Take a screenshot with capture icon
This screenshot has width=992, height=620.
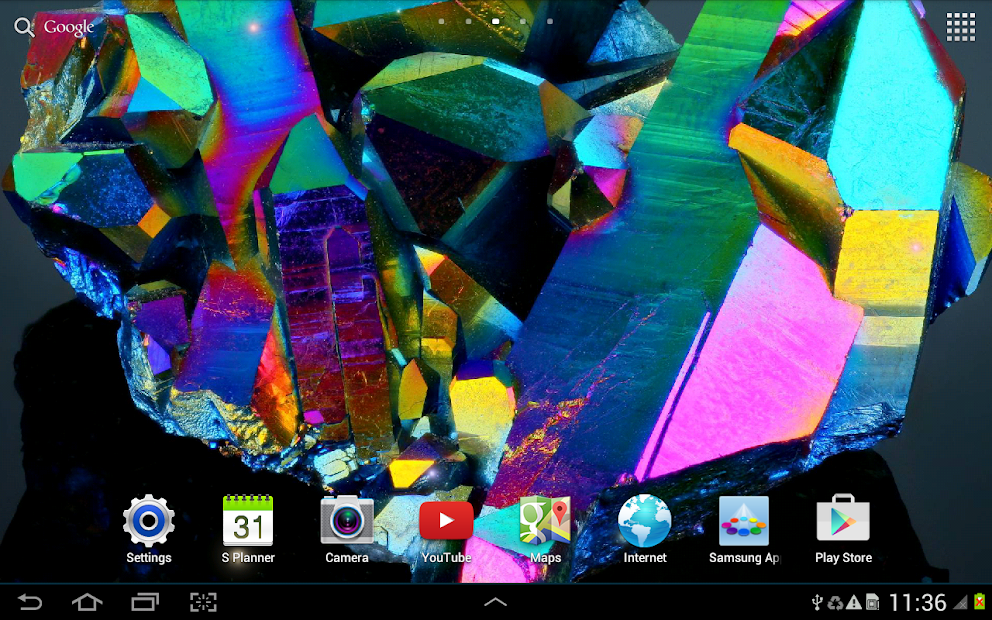point(203,602)
